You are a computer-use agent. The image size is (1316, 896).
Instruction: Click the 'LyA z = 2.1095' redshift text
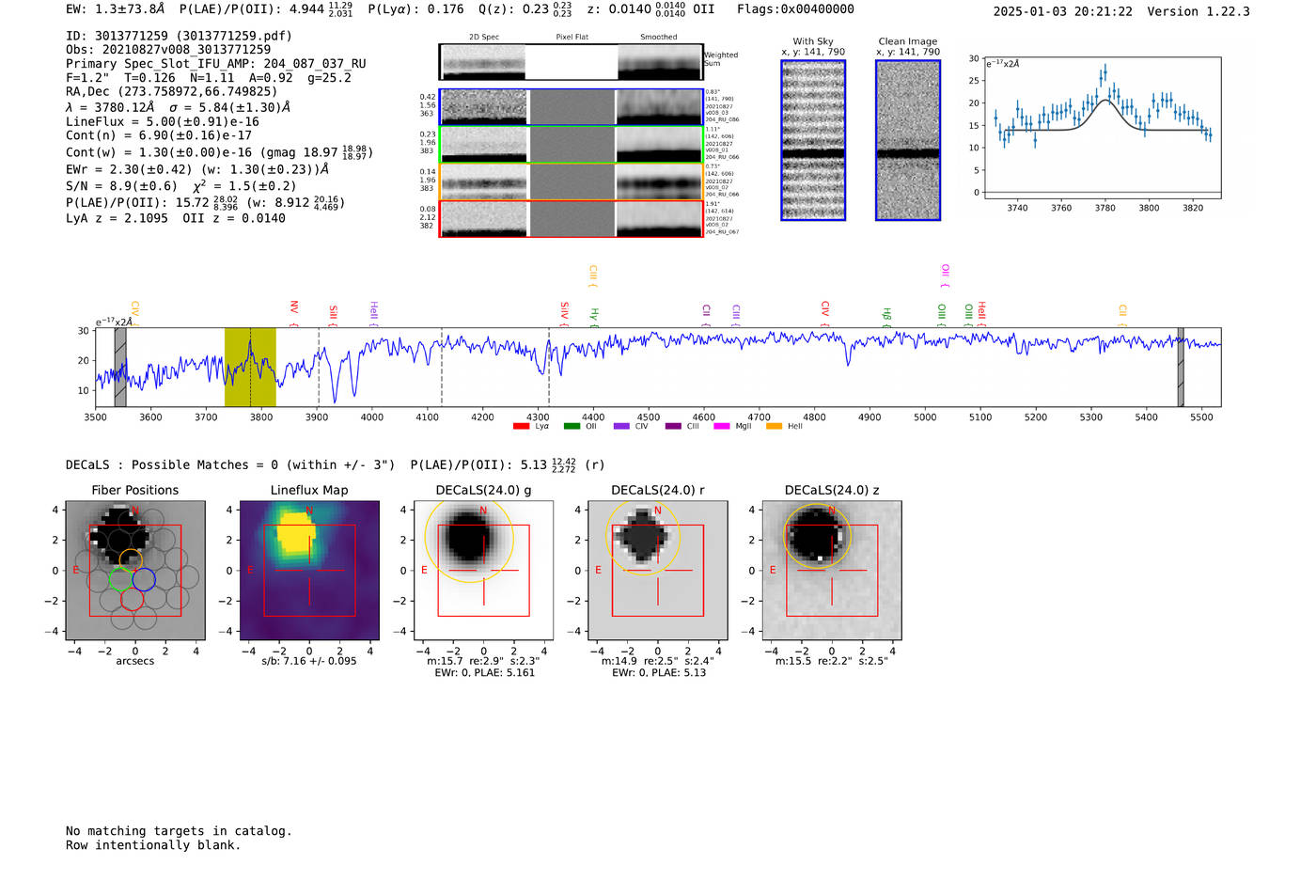(117, 218)
